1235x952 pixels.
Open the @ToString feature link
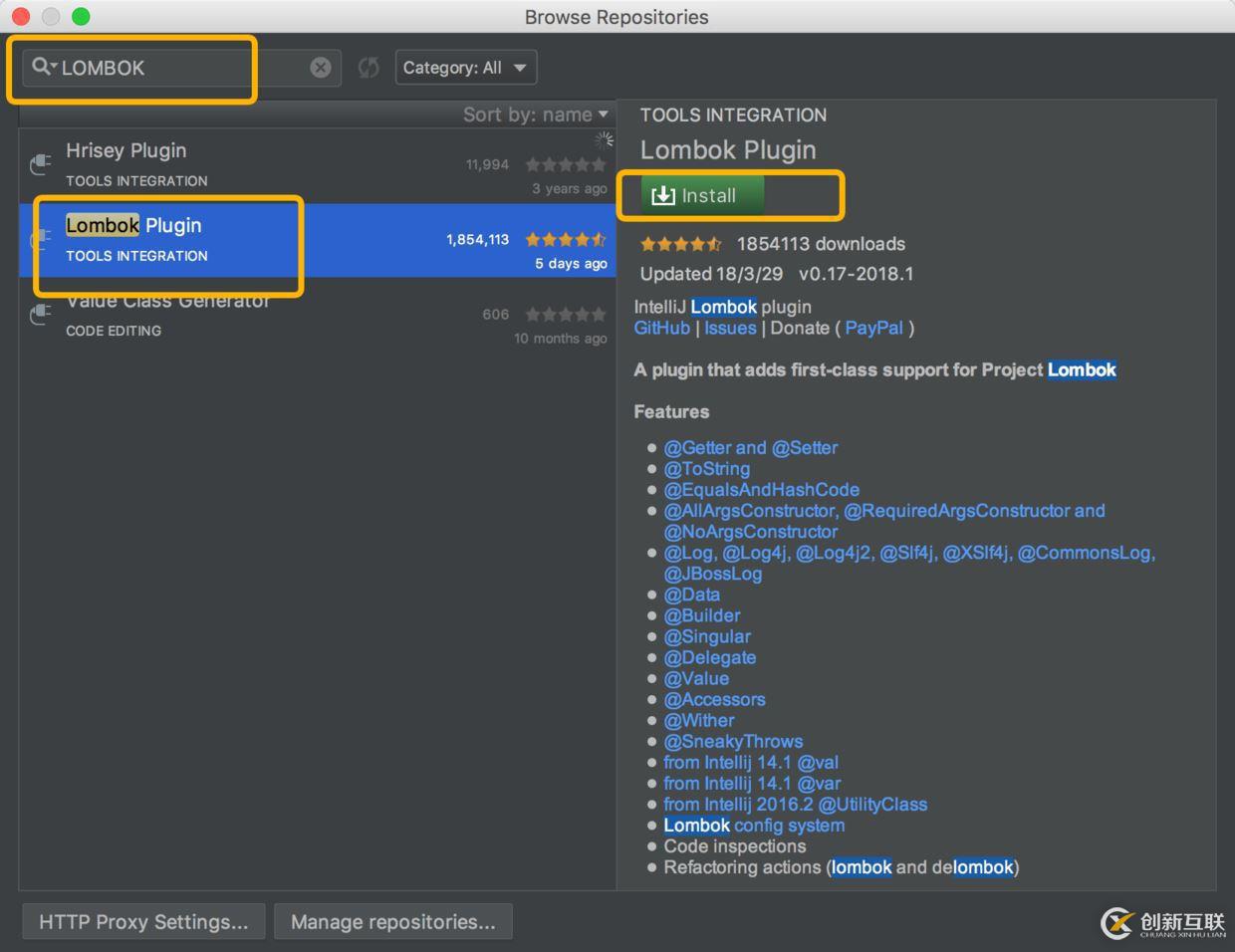tap(707, 469)
